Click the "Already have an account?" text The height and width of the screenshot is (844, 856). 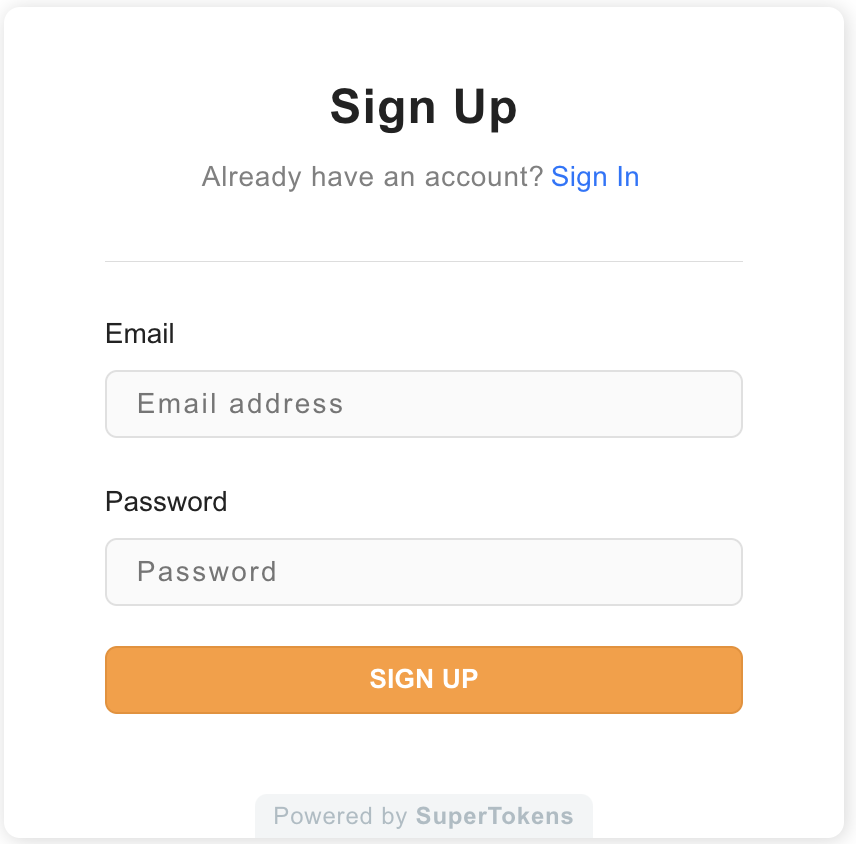point(372,177)
